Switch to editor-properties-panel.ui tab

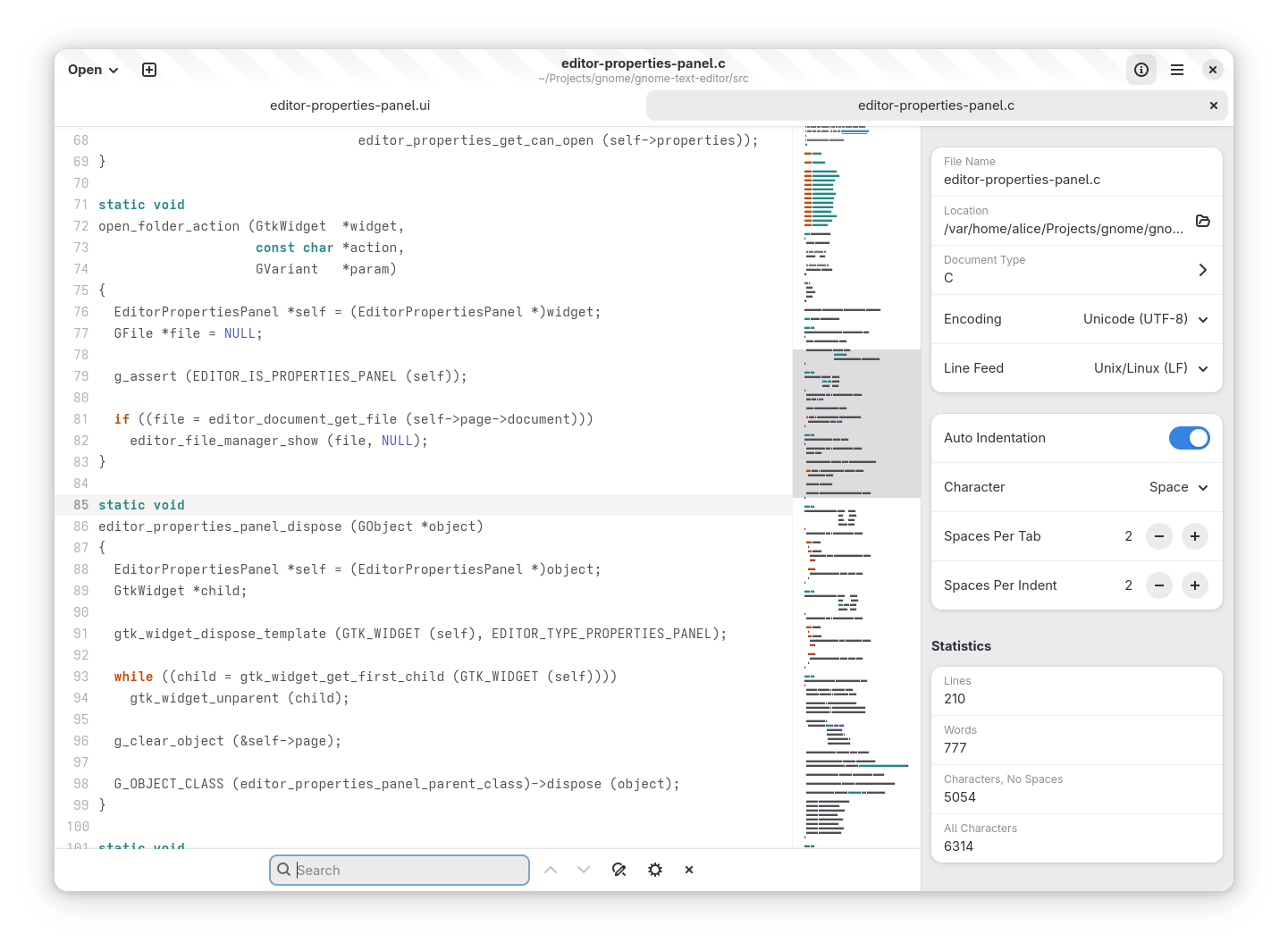click(x=349, y=105)
